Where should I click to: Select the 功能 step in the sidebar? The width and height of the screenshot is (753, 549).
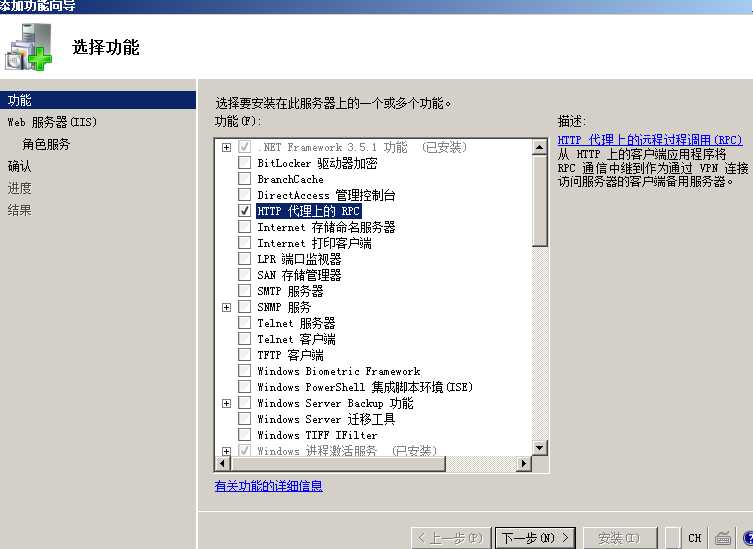[x=97, y=100]
